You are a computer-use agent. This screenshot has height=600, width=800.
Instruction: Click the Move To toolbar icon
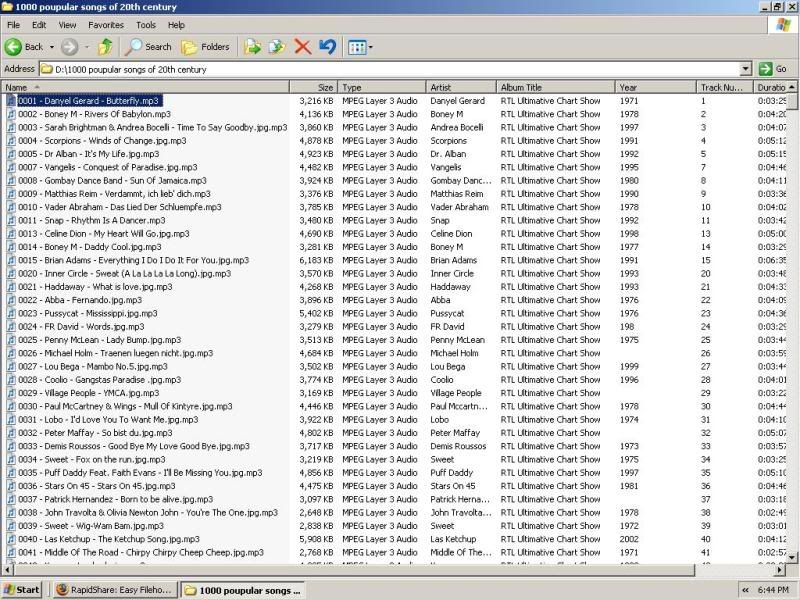[x=253, y=47]
